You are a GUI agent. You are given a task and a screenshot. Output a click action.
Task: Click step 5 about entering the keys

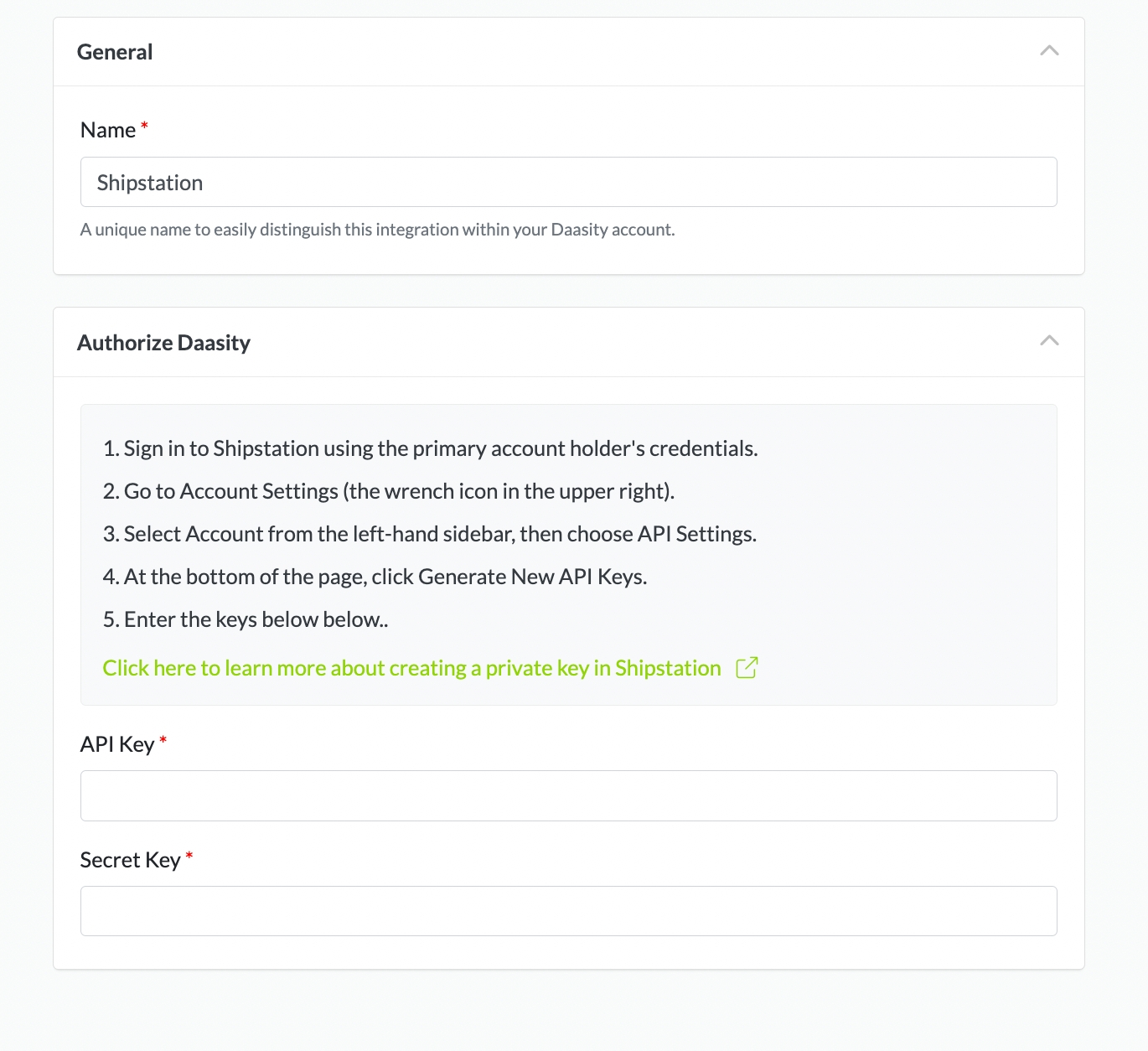click(x=246, y=619)
